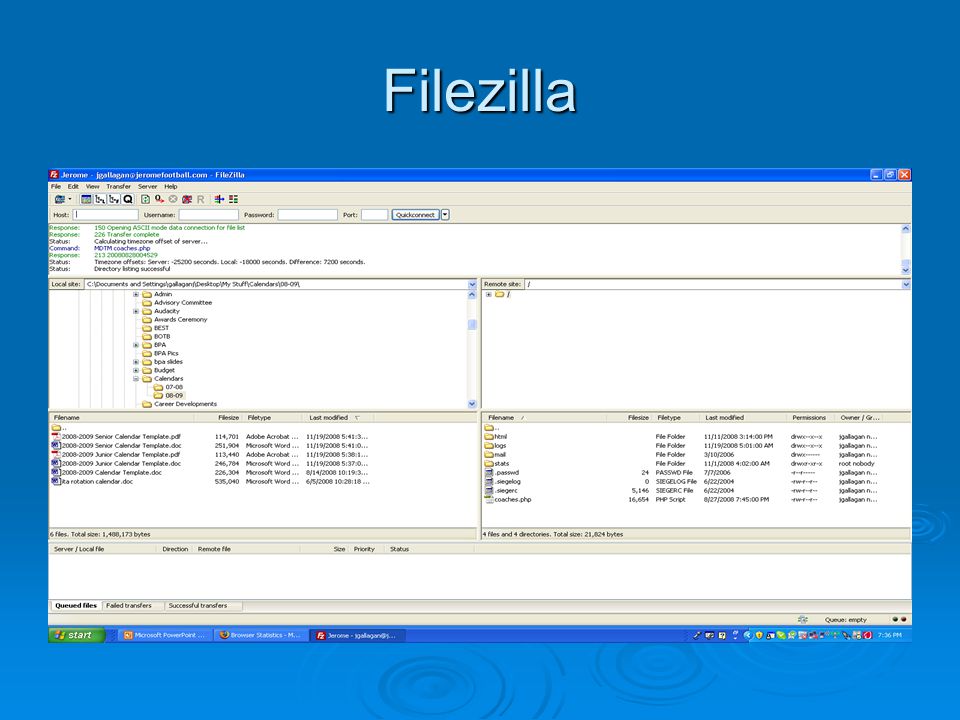Screen dimensions: 960x720
Task: Click local tree scrollbar up arrow
Action: point(472,294)
